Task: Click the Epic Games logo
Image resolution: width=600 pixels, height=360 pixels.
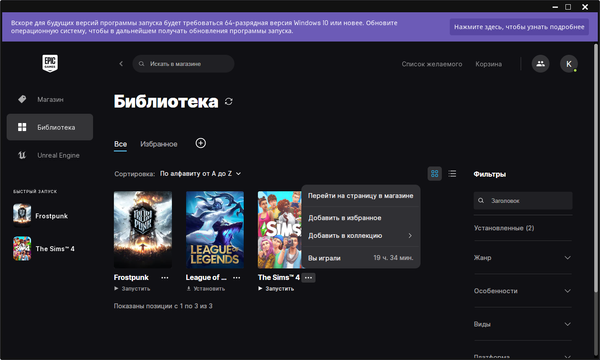Action: [x=50, y=63]
